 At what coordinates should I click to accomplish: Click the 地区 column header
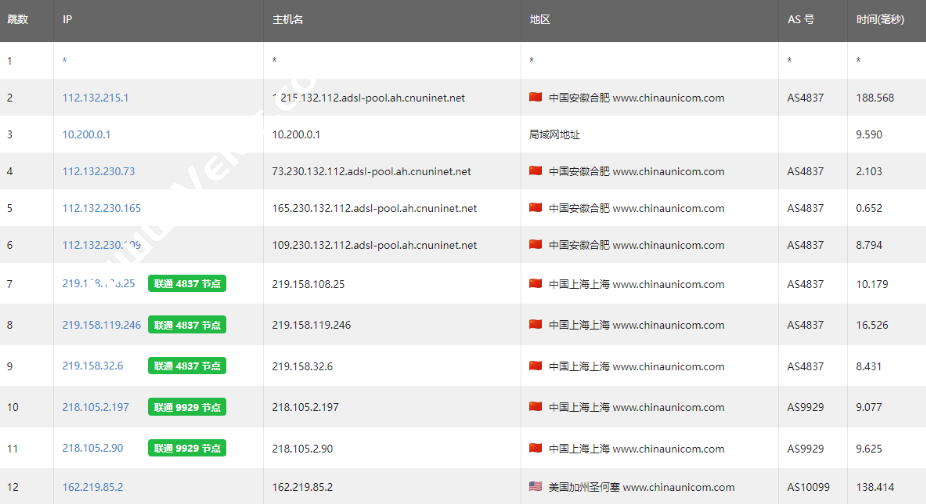click(540, 20)
